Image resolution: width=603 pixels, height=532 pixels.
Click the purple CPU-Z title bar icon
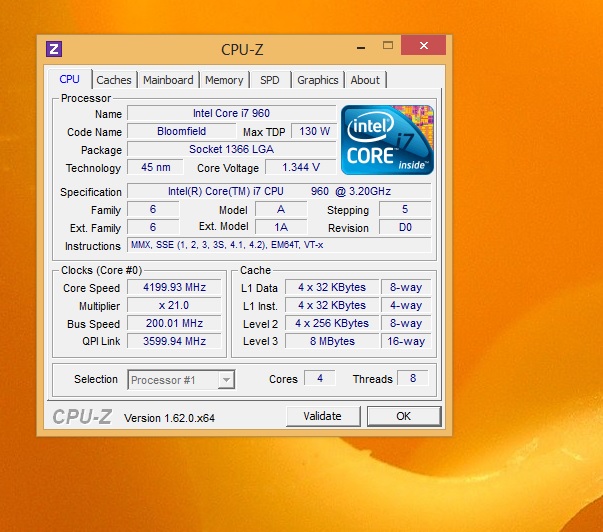coord(54,49)
